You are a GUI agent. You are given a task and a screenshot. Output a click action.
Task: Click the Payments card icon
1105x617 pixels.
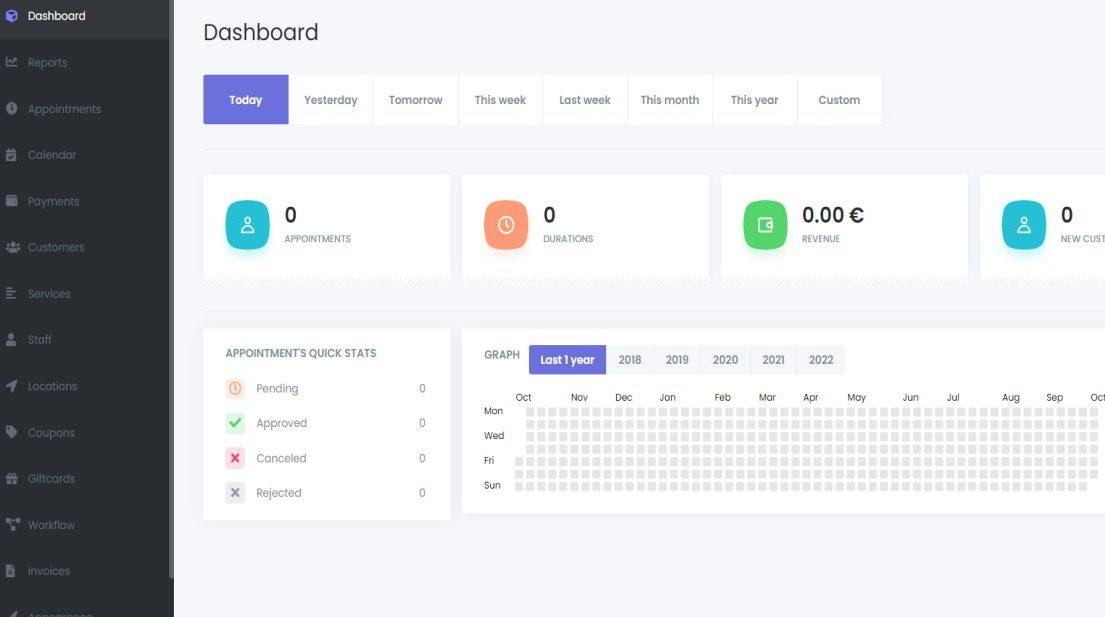pos(11,201)
